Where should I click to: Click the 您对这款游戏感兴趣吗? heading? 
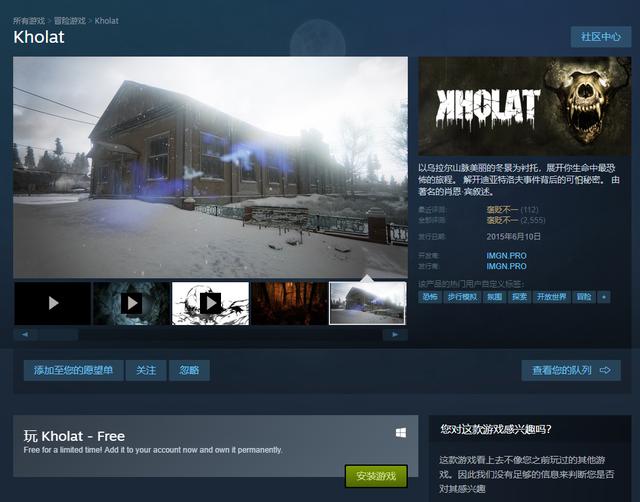click(496, 429)
